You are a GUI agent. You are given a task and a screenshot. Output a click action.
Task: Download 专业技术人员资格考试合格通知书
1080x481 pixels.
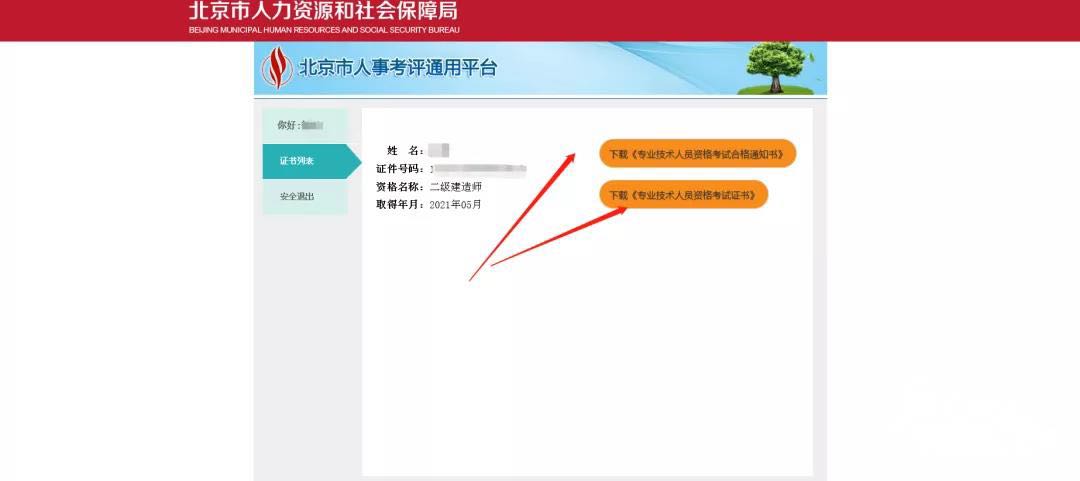click(x=697, y=154)
